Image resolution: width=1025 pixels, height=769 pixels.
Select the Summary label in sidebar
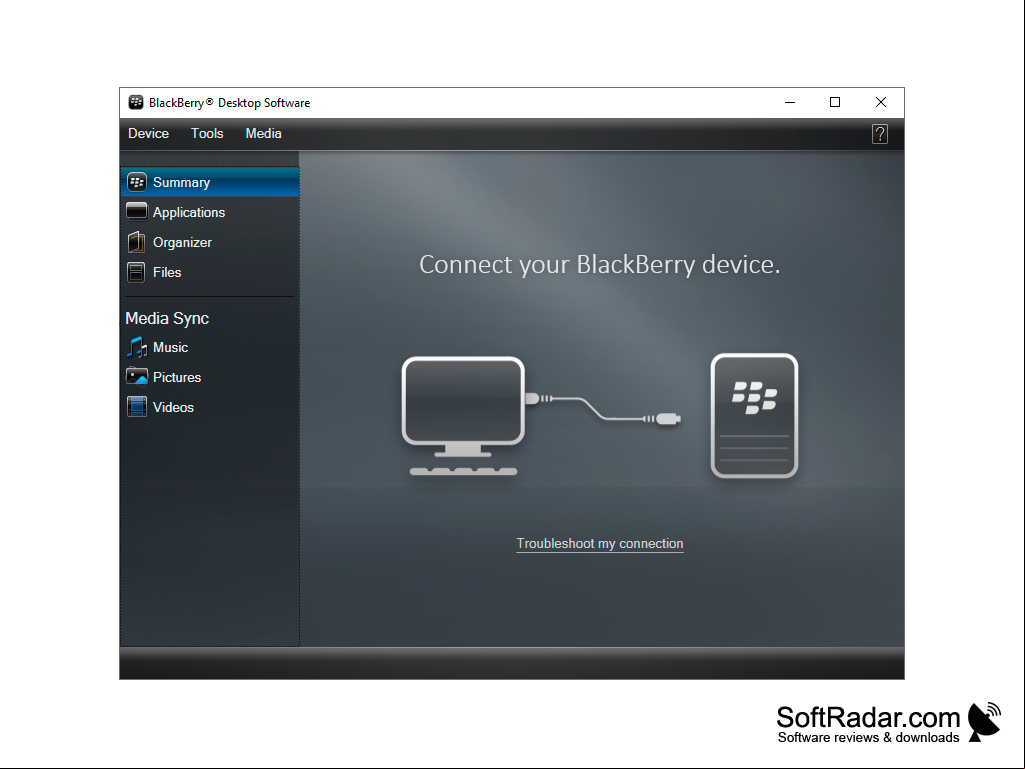(x=181, y=182)
